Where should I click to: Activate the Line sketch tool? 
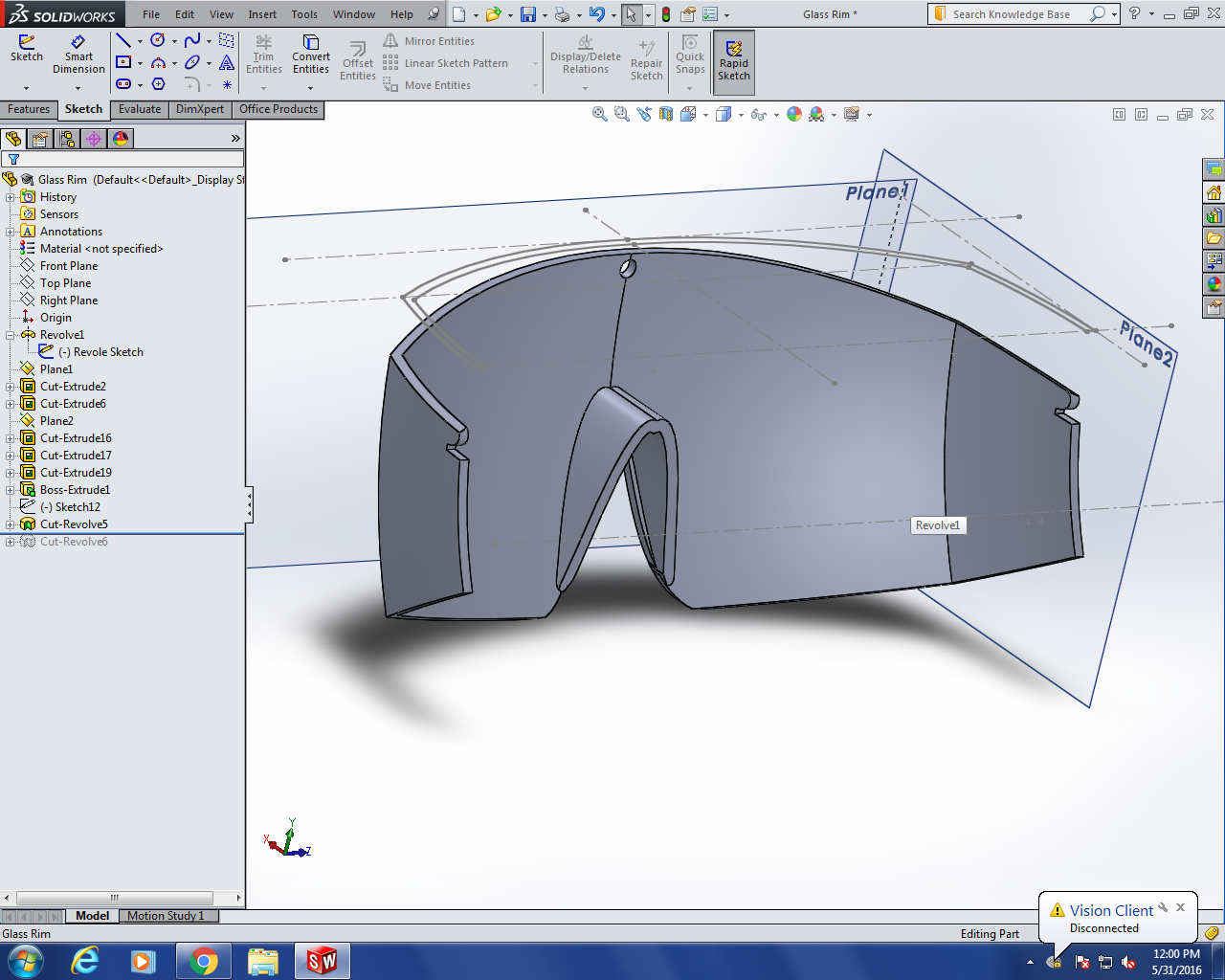(123, 40)
